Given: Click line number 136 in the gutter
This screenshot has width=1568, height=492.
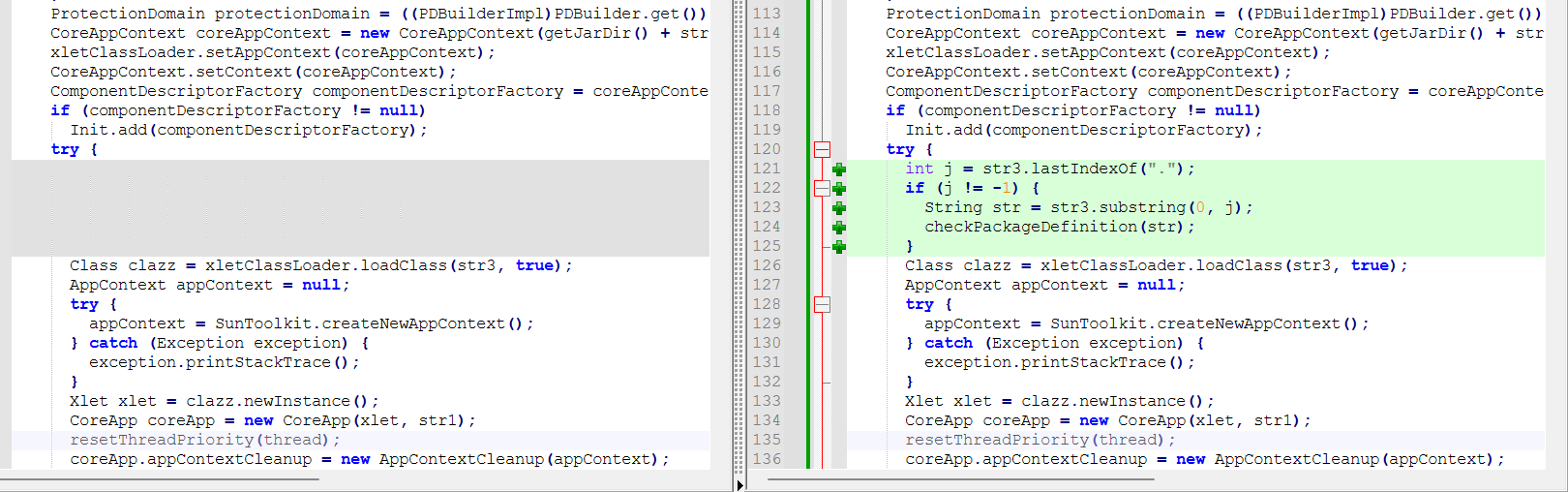Looking at the screenshot, I should click(x=767, y=459).
